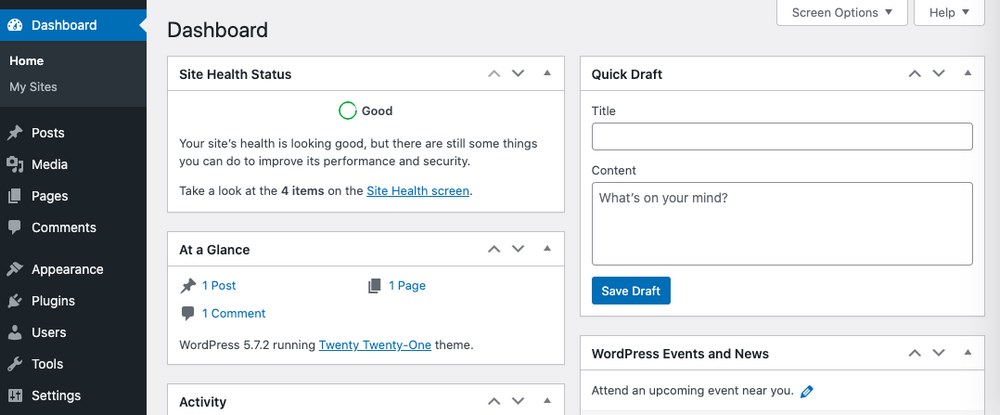Open the Site Health screen link
Viewport: 1000px width, 415px height.
[x=418, y=191]
